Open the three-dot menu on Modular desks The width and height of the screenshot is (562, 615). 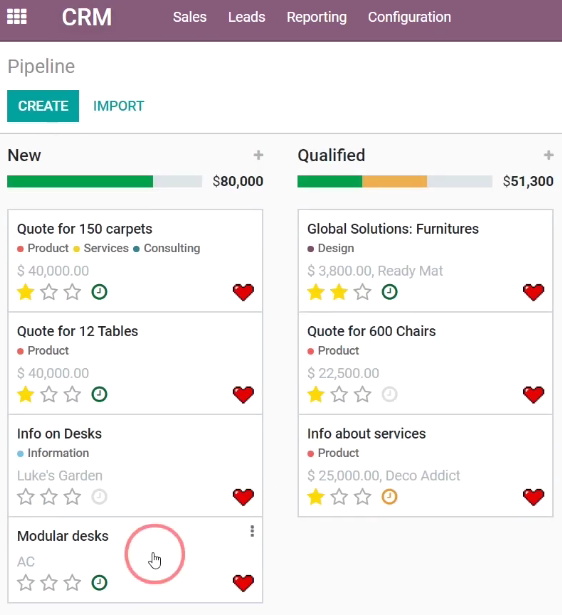[x=252, y=531]
